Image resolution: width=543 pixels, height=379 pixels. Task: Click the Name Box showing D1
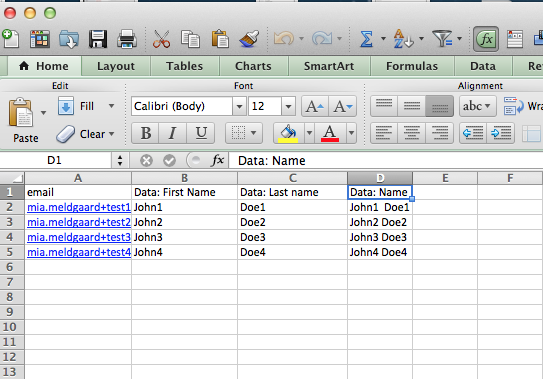(55, 160)
